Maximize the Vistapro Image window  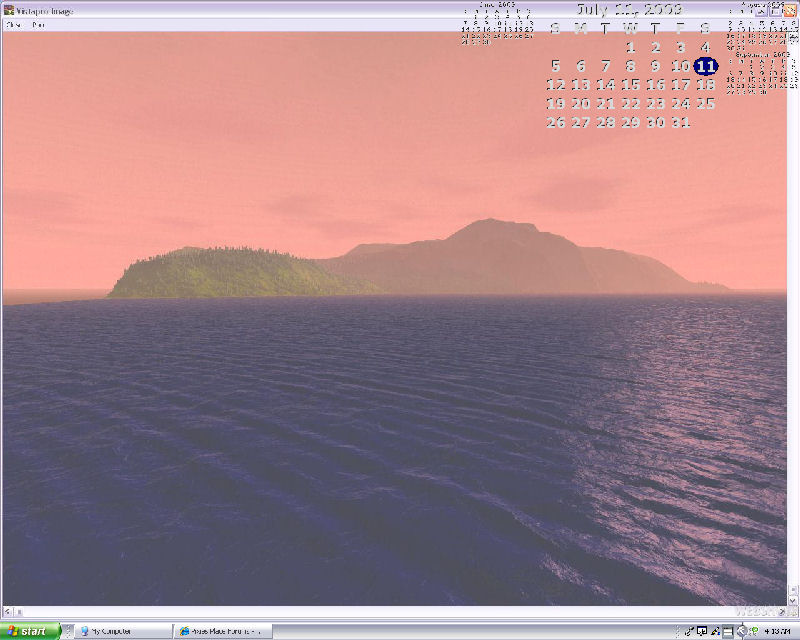[776, 10]
